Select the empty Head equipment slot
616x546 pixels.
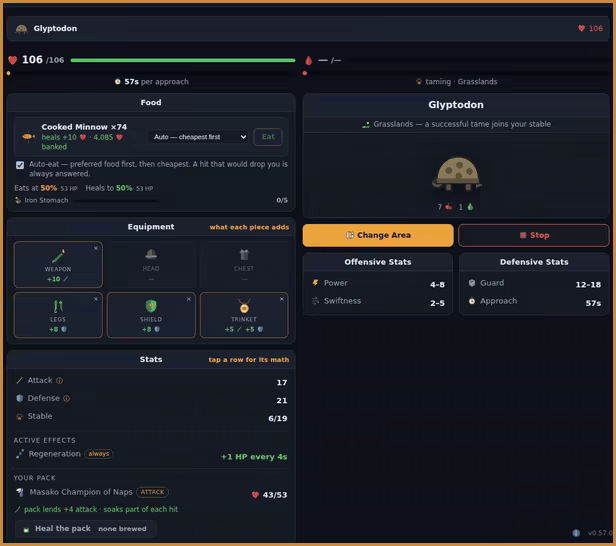pos(151,264)
